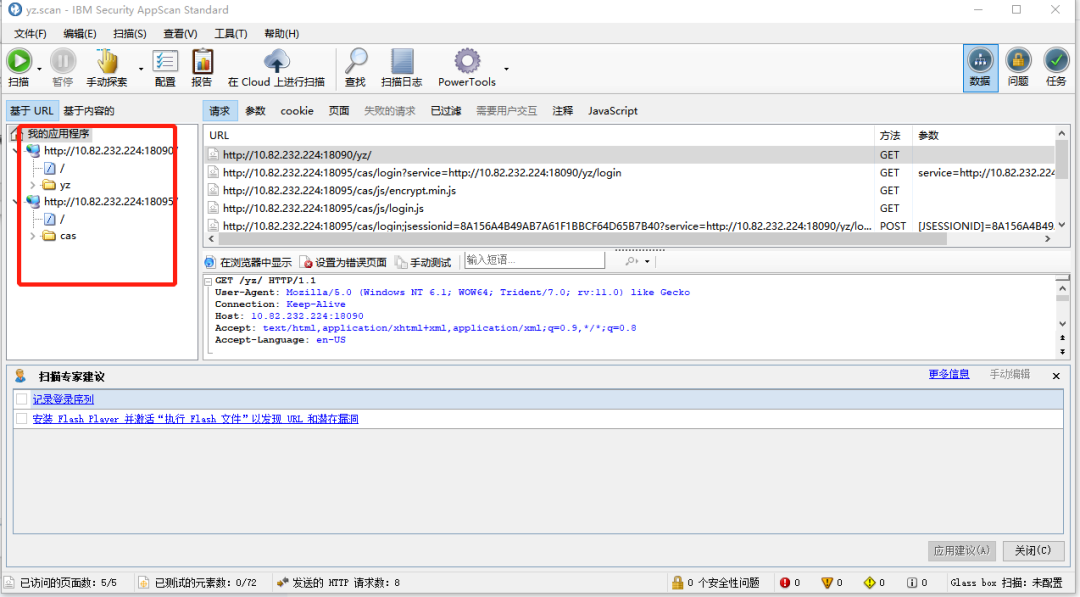
Task: Open the 手动探索 dropdown arrow
Action: [x=141, y=69]
